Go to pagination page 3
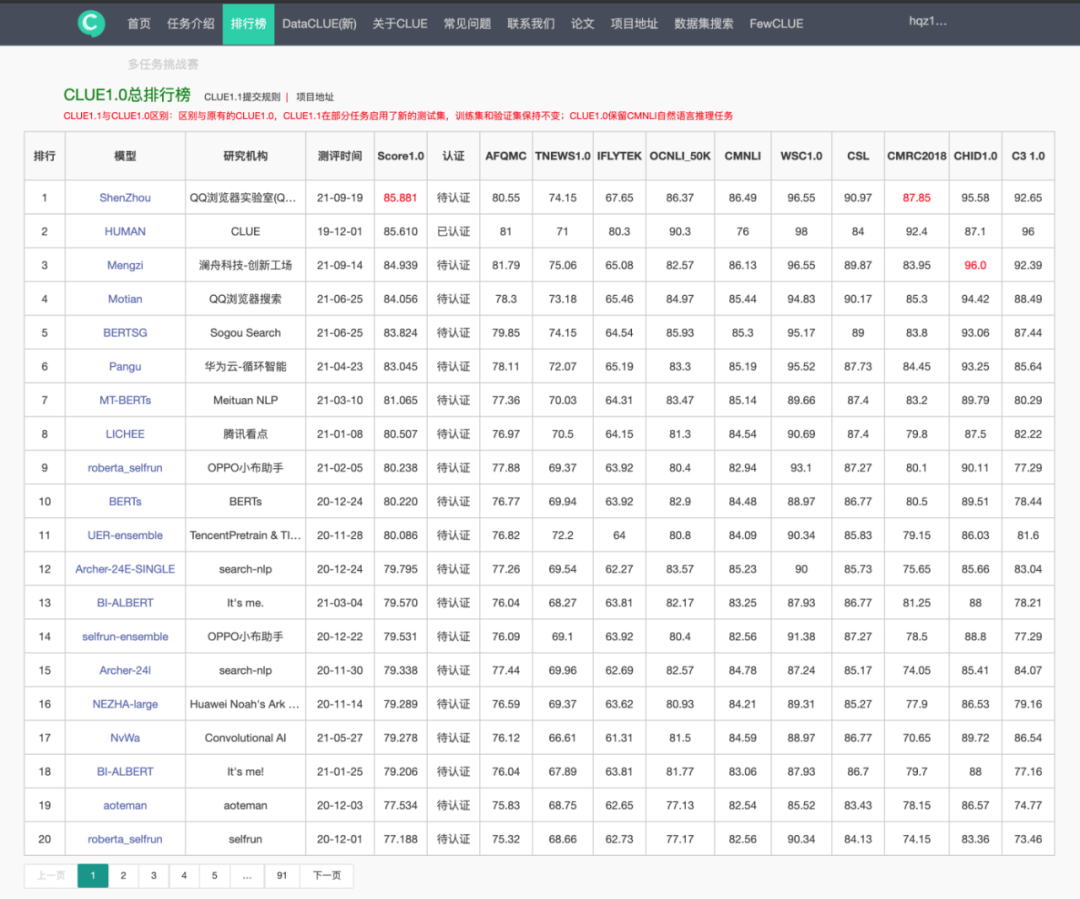Viewport: 1080px width, 899px height. click(154, 876)
